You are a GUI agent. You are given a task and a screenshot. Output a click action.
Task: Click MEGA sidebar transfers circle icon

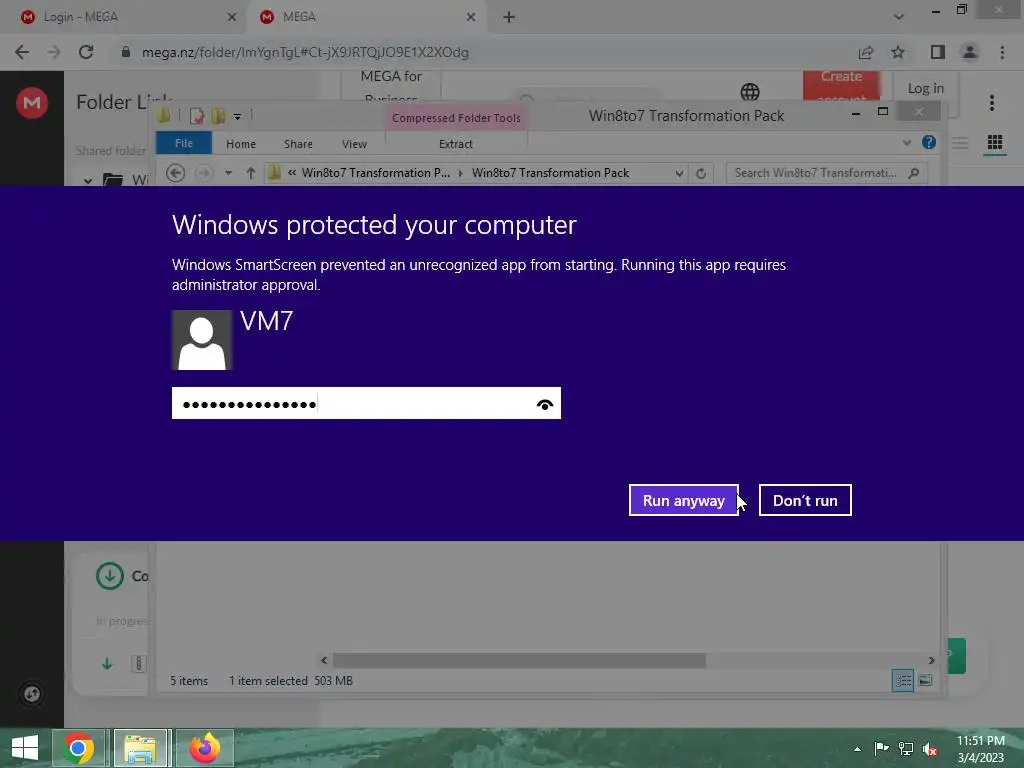pos(32,694)
